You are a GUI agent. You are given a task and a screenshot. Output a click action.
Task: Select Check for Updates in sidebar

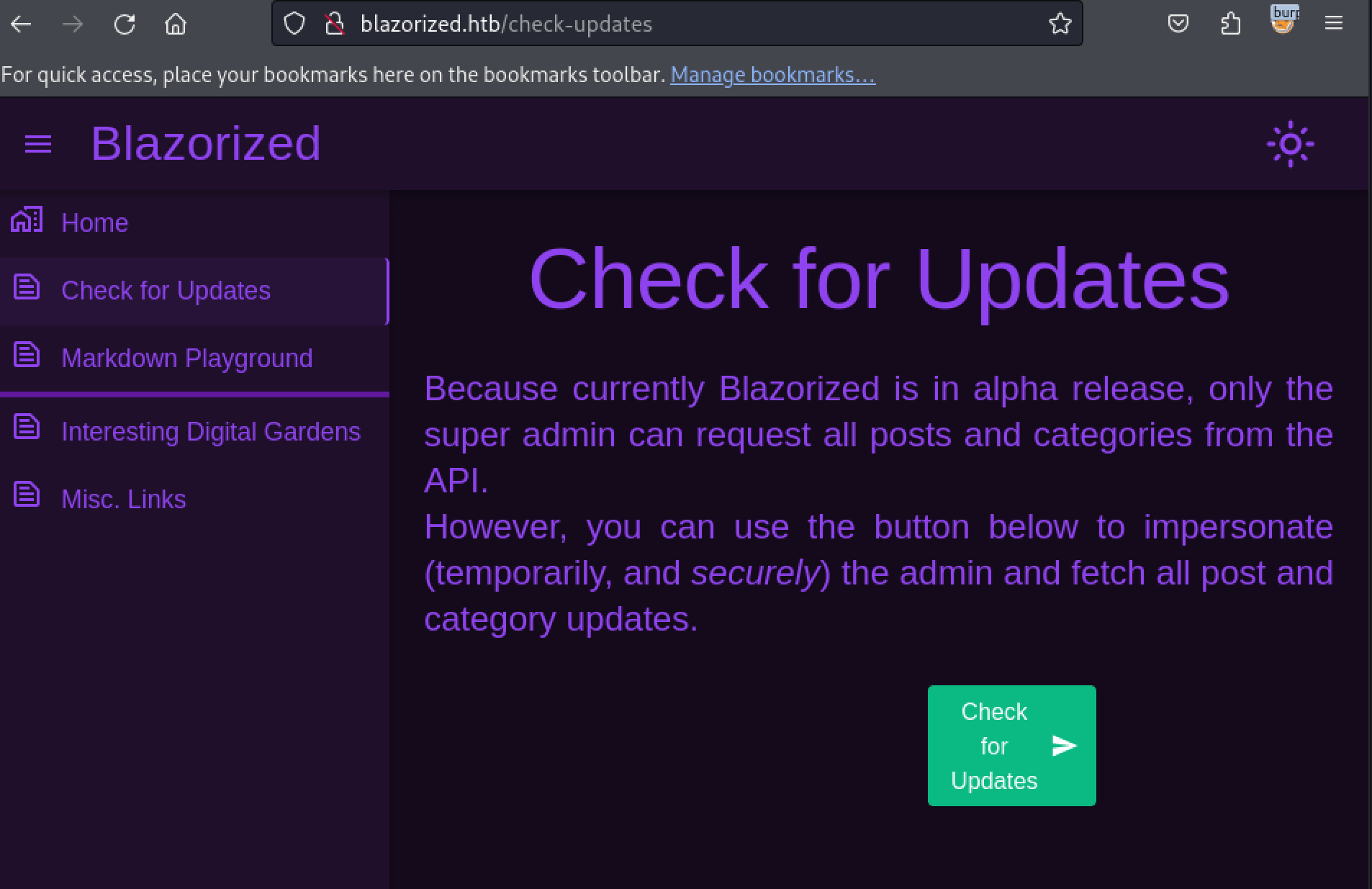[x=166, y=291]
